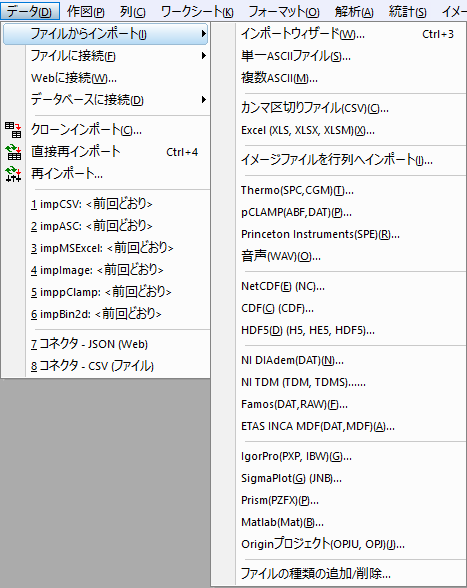Open the 解析 menu
The image size is (467, 588).
click(x=354, y=12)
